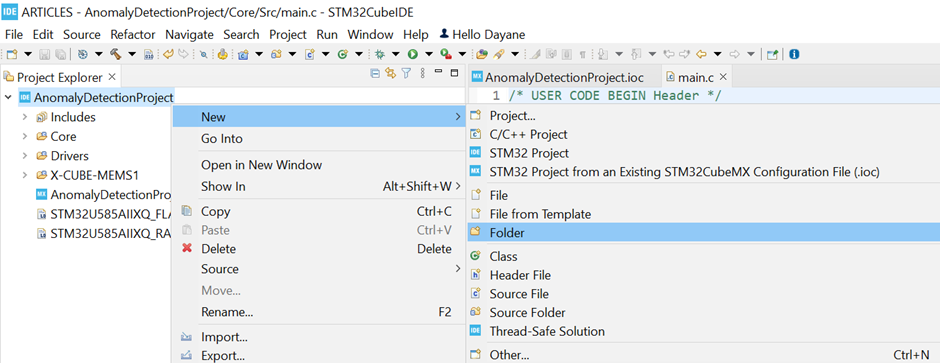This screenshot has height=363, width=940.
Task: Open the Window menu
Action: pos(370,34)
